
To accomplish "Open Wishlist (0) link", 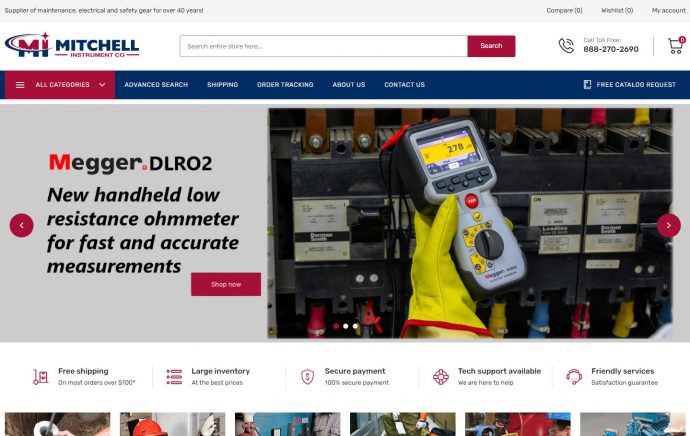I will click(617, 10).
